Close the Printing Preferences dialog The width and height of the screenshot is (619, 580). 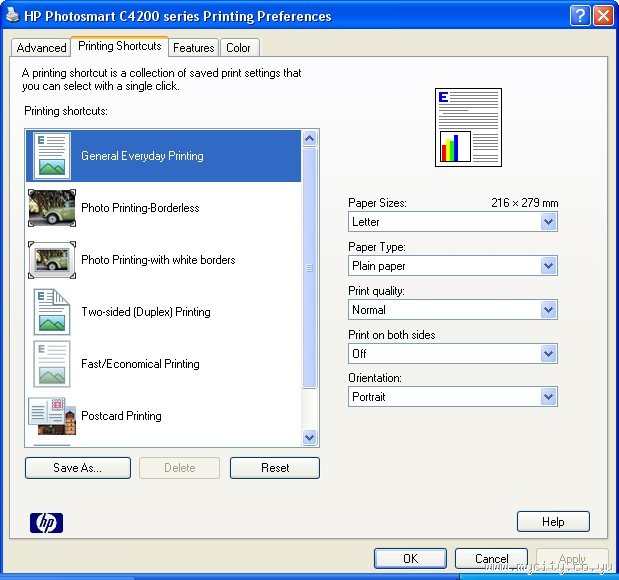coord(603,16)
